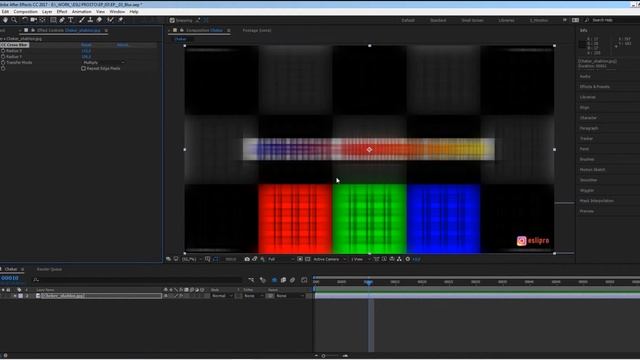Click the Radius X value
The height and width of the screenshot is (360, 640).
pos(86,51)
